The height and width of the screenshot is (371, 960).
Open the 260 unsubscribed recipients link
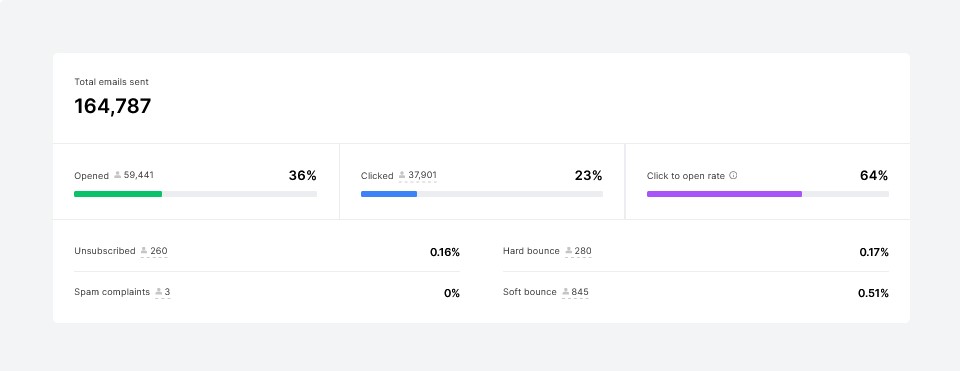(159, 251)
